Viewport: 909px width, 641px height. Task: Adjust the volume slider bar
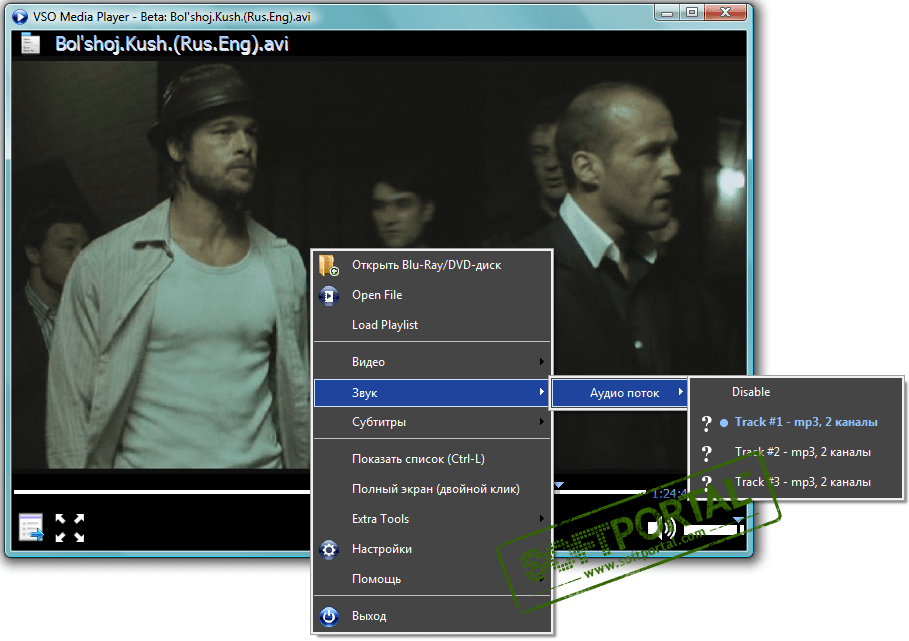tap(712, 530)
